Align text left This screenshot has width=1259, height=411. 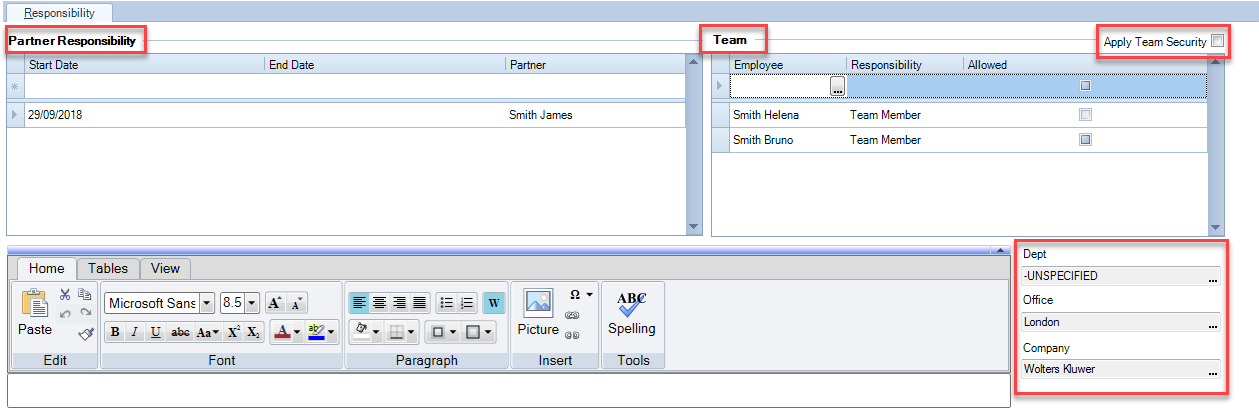pyautogui.click(x=359, y=303)
